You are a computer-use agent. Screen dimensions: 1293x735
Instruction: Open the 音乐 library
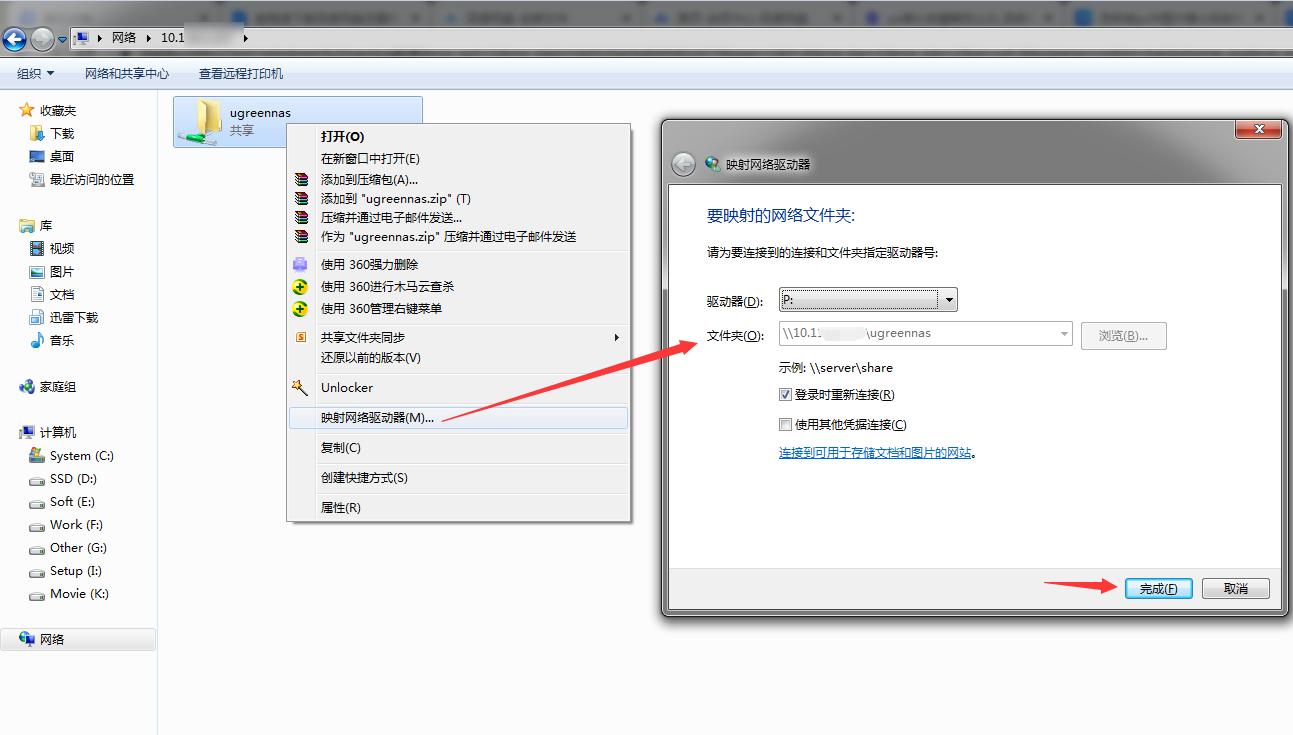(x=62, y=340)
